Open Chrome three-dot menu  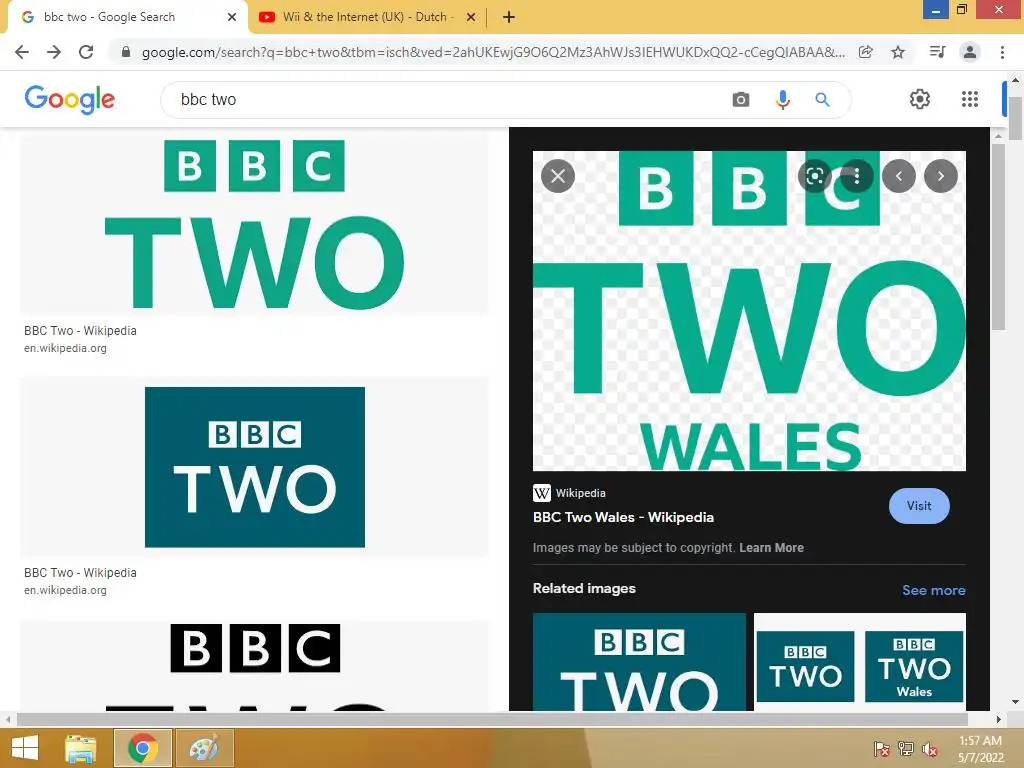(x=1002, y=52)
